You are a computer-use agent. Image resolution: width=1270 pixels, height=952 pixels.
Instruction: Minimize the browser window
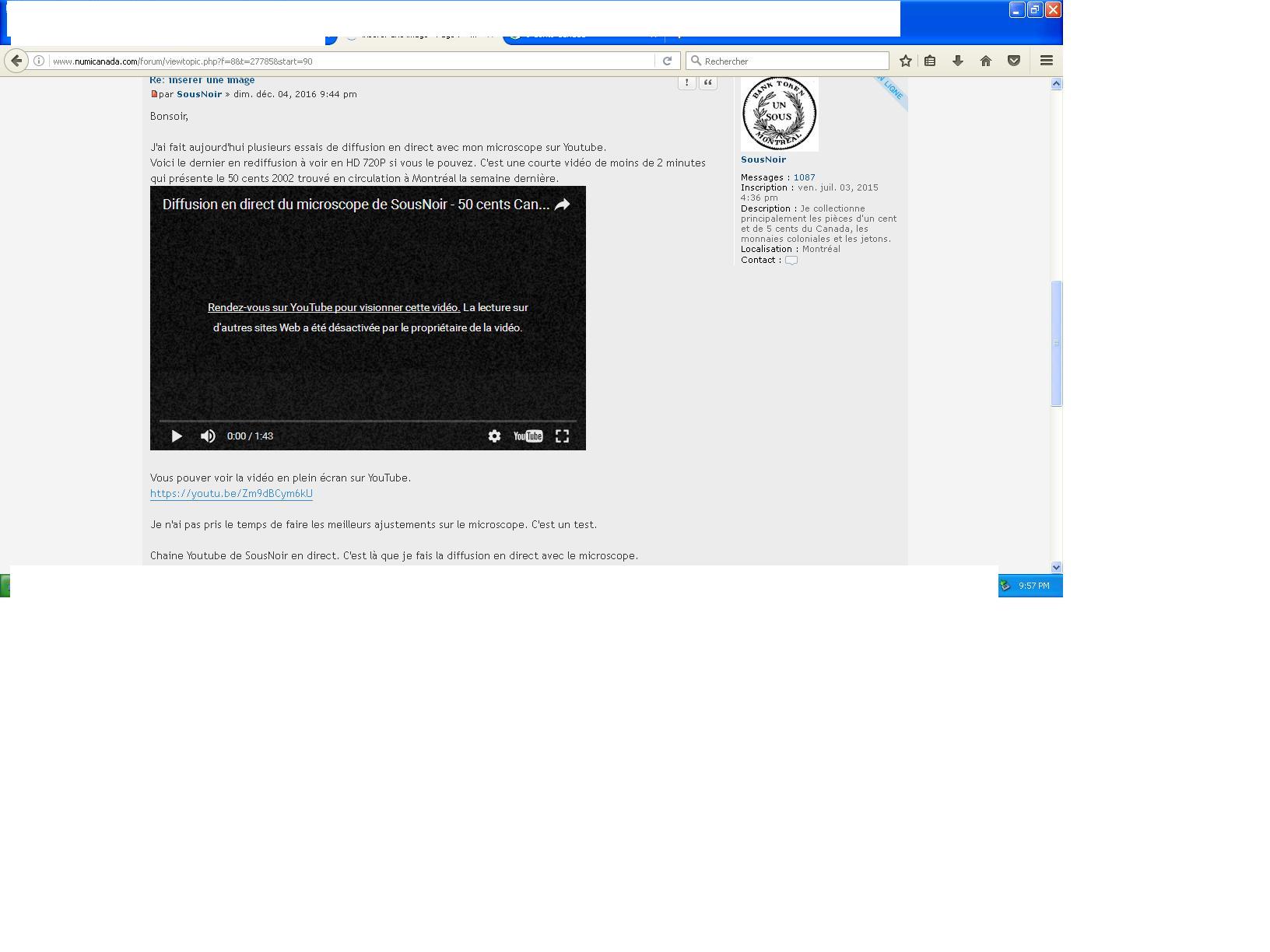click(x=1016, y=9)
